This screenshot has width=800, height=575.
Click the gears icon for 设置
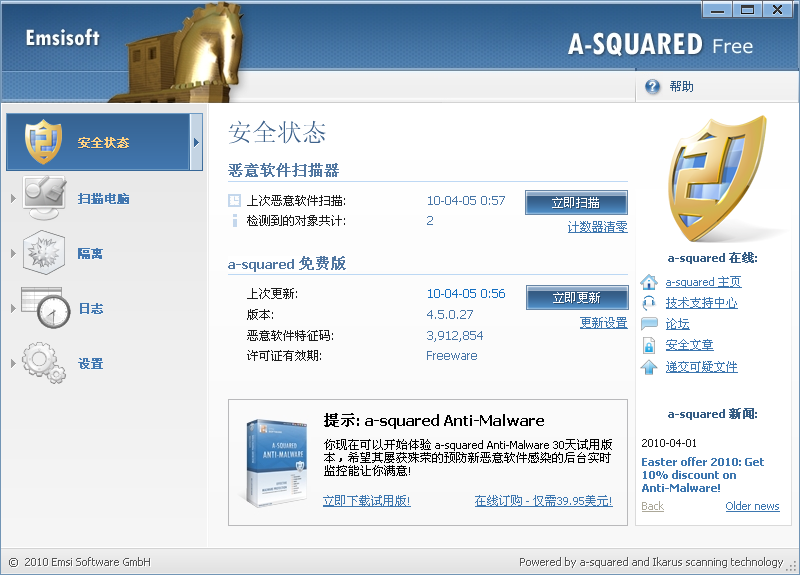click(x=44, y=363)
